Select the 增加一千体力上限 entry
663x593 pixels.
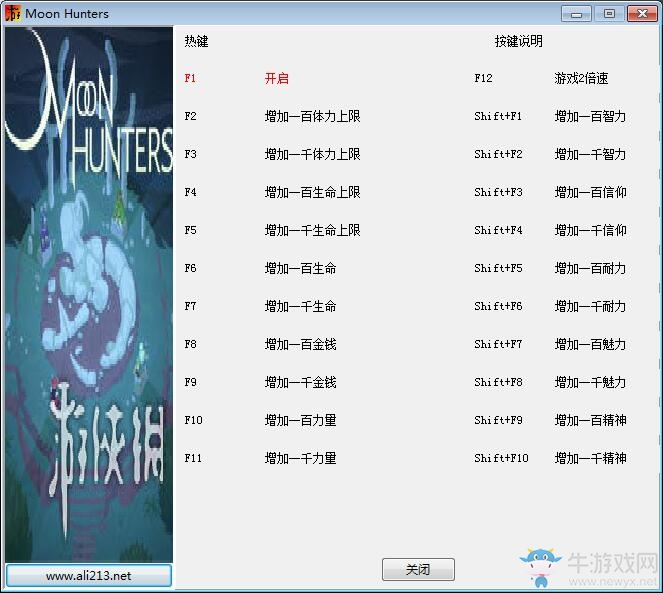click(x=312, y=154)
